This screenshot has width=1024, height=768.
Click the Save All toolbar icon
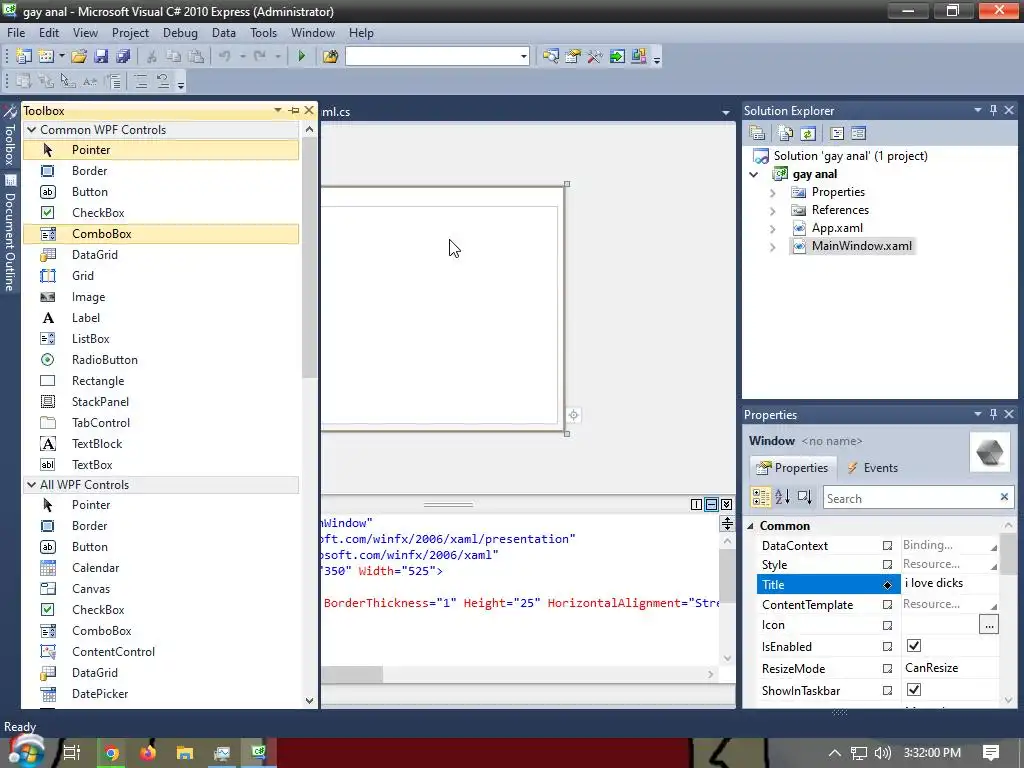pos(122,56)
